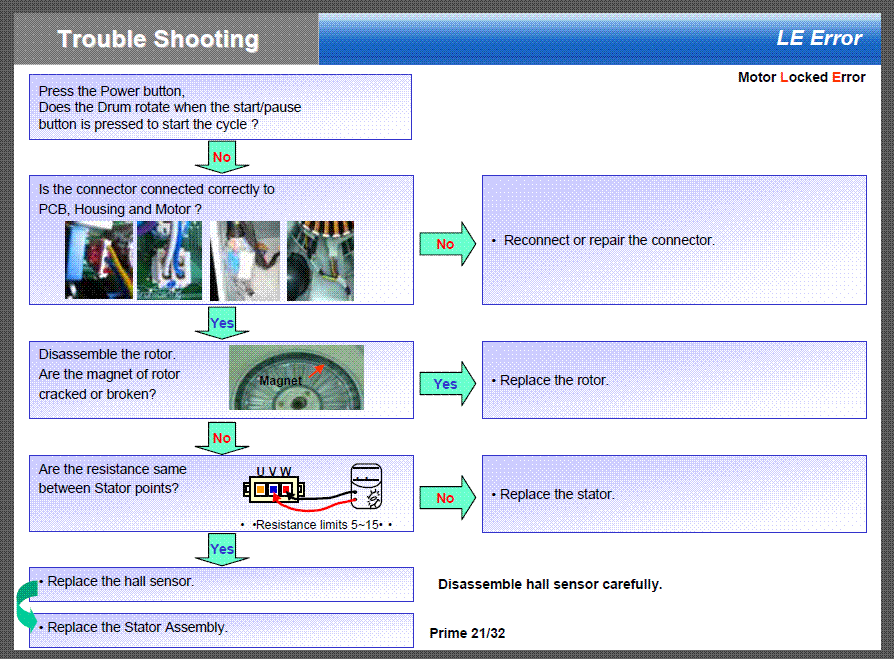The width and height of the screenshot is (894, 659).
Task: Click the 'Are the resistance same' question text
Action: [113, 479]
